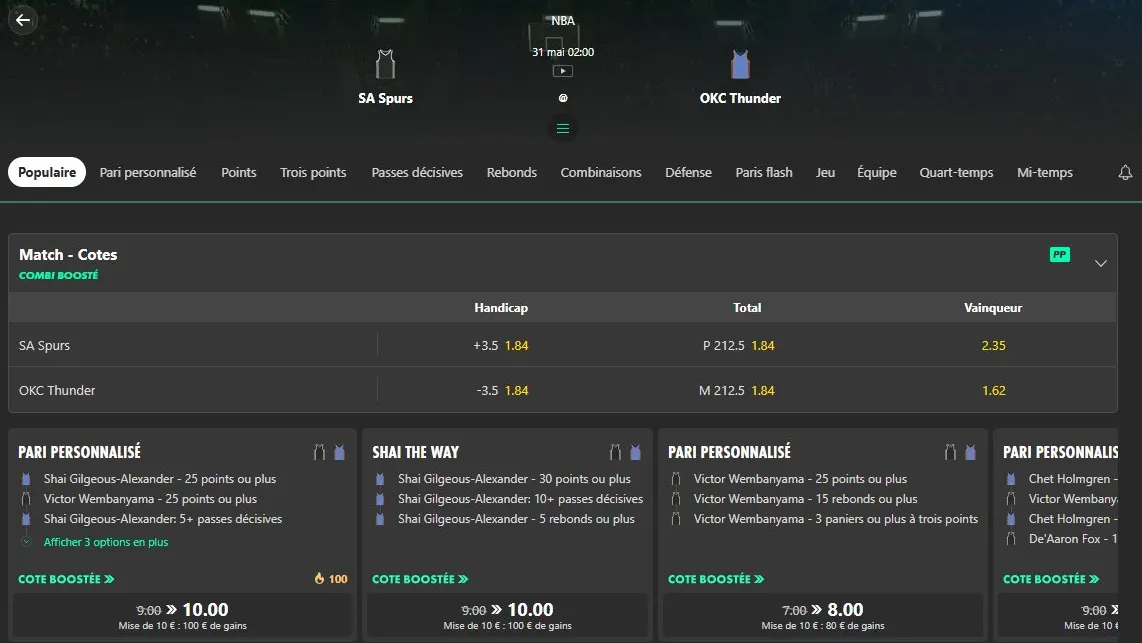Open the Équipe tab

877,173
